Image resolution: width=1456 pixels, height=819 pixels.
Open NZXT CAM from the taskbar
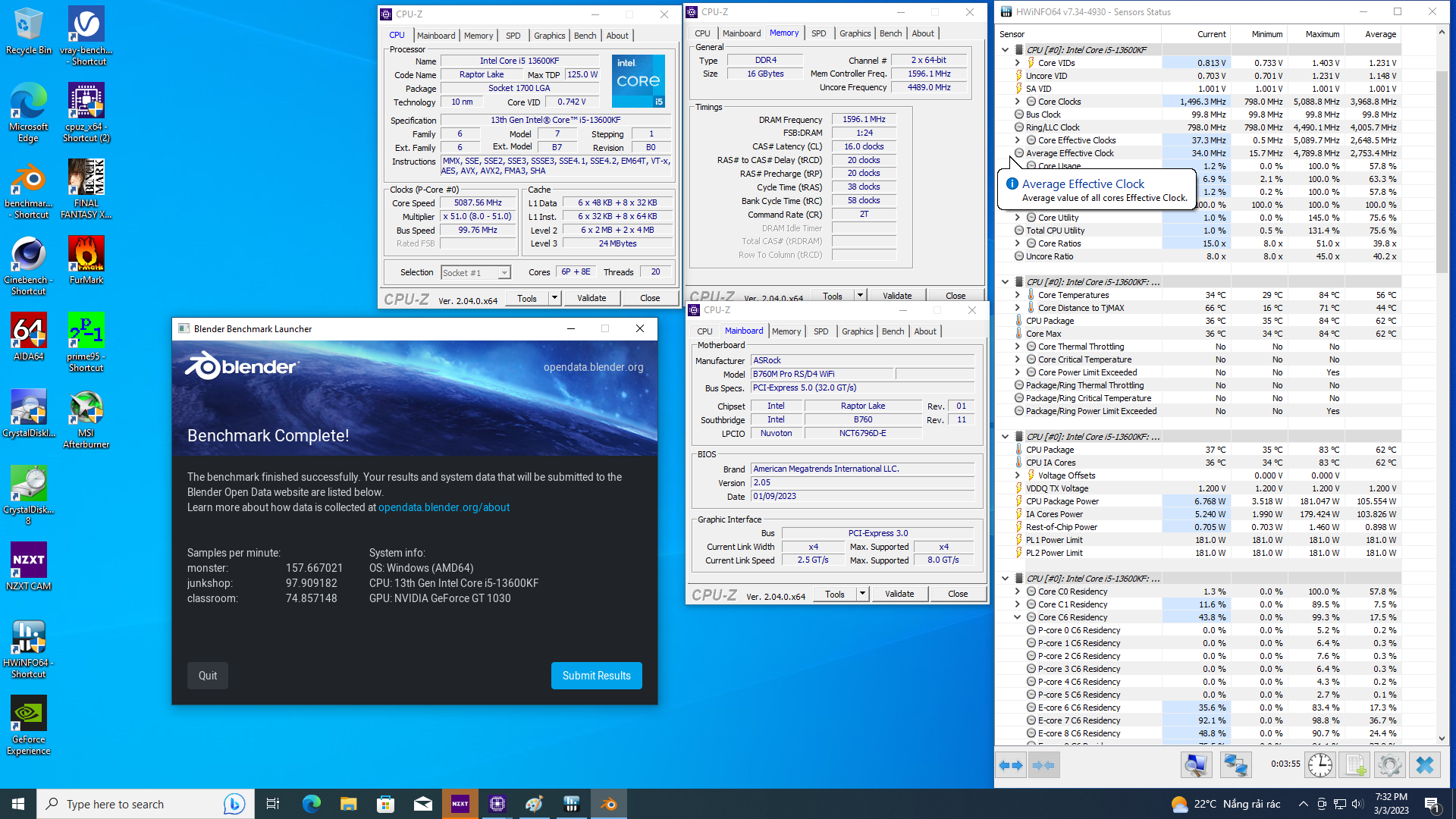point(460,804)
